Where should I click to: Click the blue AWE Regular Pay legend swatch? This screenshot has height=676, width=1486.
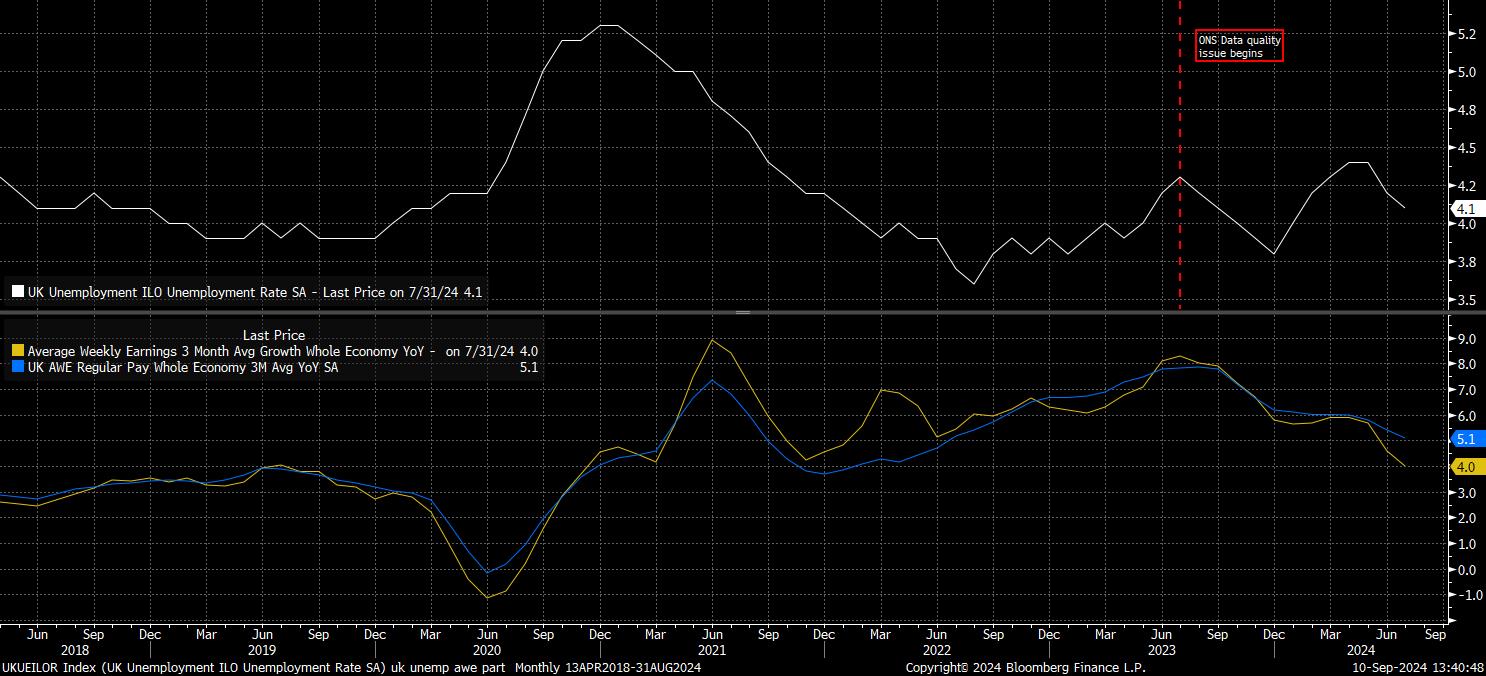point(17,368)
